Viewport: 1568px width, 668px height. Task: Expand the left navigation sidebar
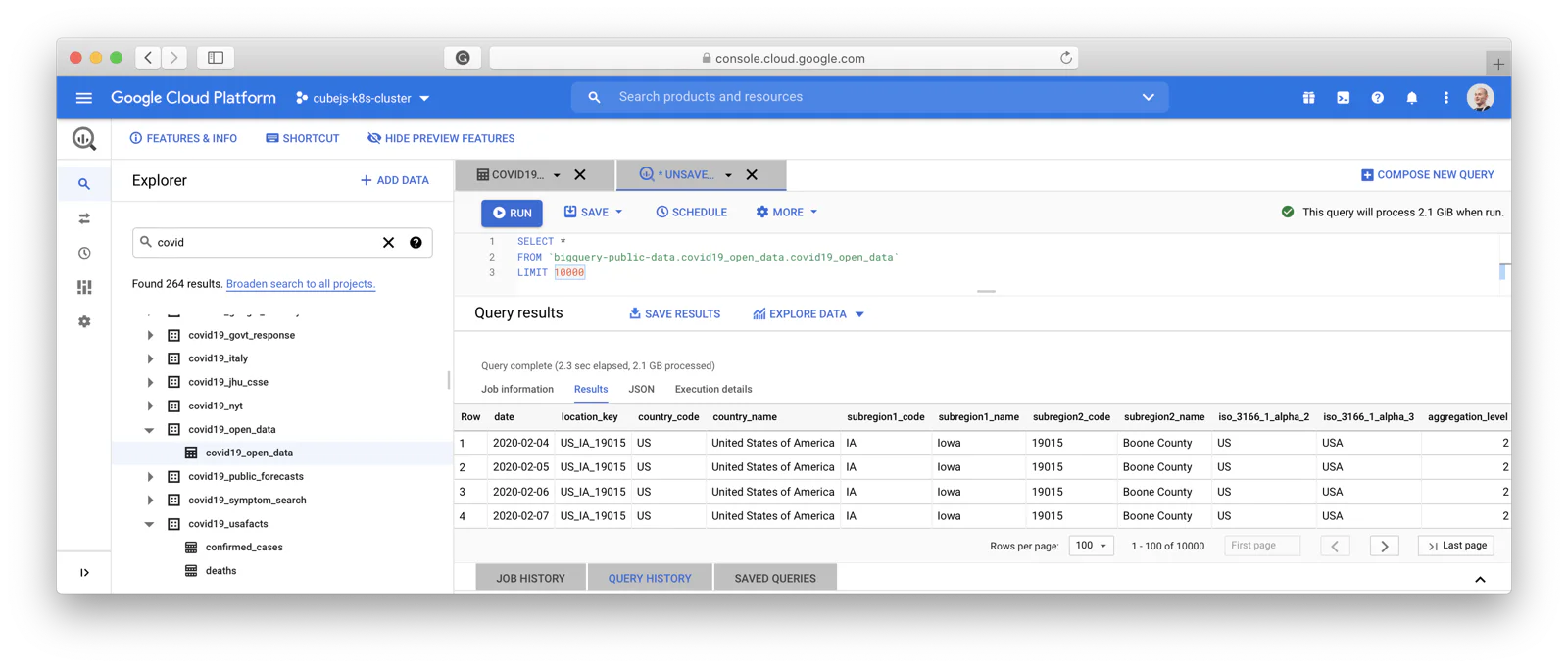[84, 572]
